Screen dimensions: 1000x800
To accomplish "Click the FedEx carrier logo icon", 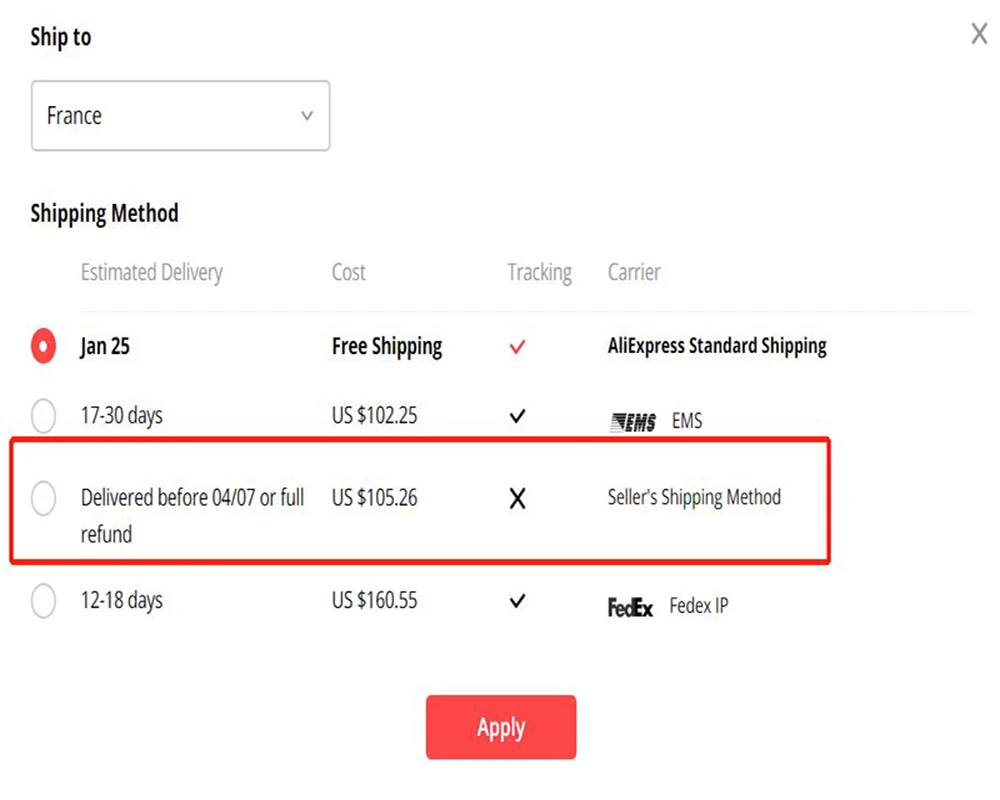I will click(x=630, y=607).
